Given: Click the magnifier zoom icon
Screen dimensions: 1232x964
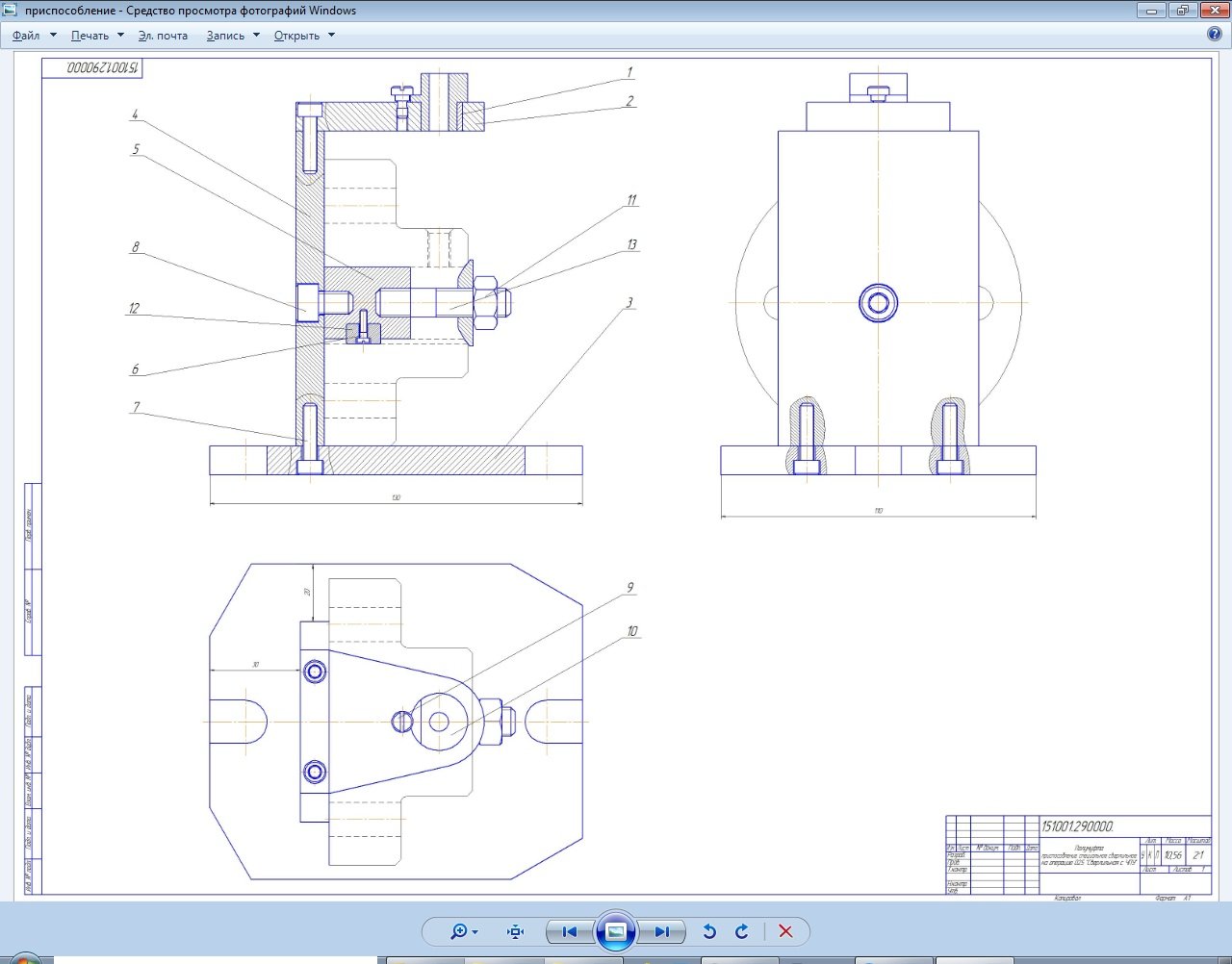Looking at the screenshot, I should [460, 931].
